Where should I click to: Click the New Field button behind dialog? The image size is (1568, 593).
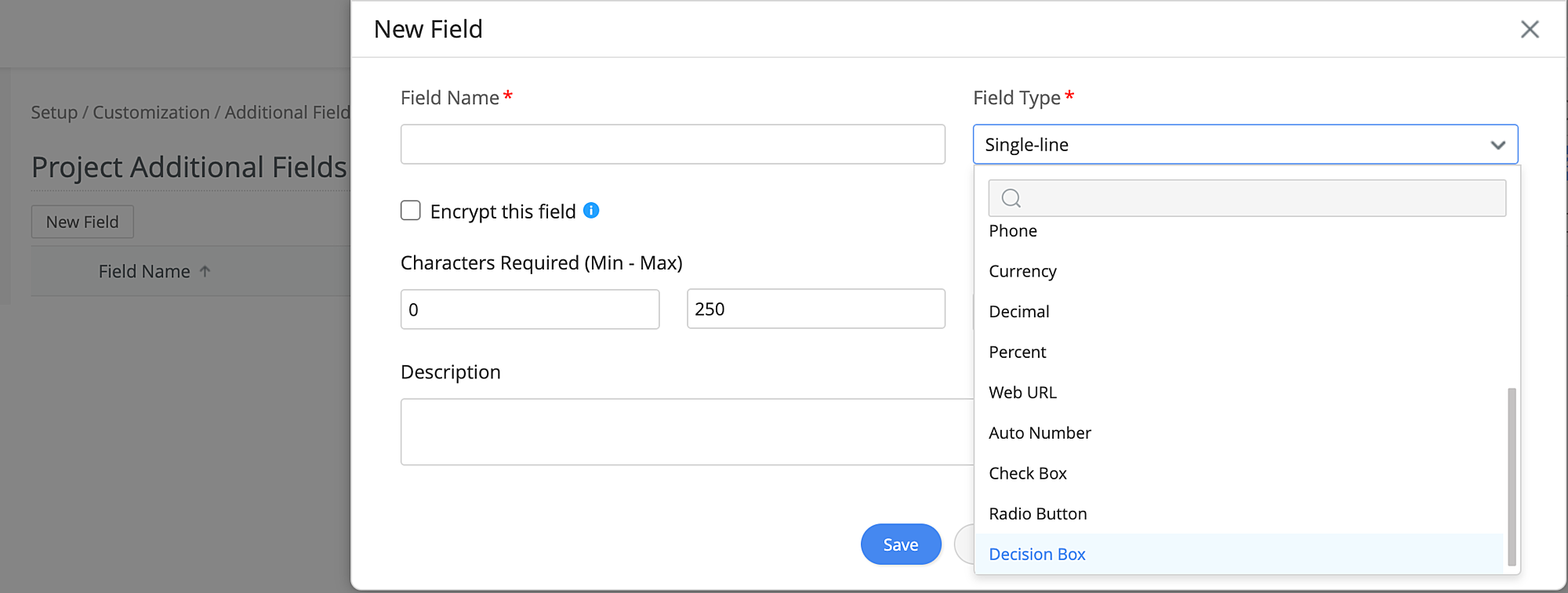pos(82,222)
